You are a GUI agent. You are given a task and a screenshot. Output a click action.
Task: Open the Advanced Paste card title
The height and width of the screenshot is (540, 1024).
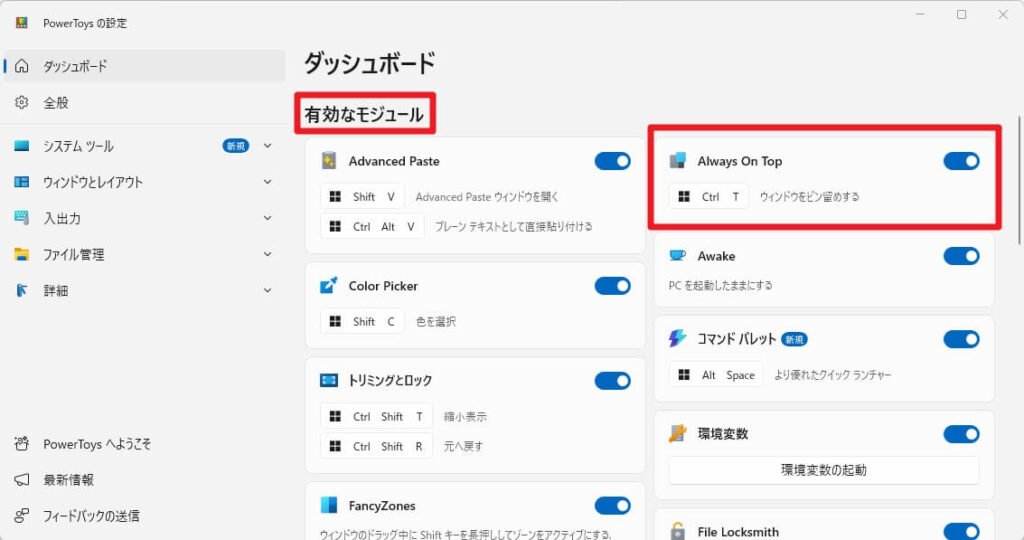point(394,161)
